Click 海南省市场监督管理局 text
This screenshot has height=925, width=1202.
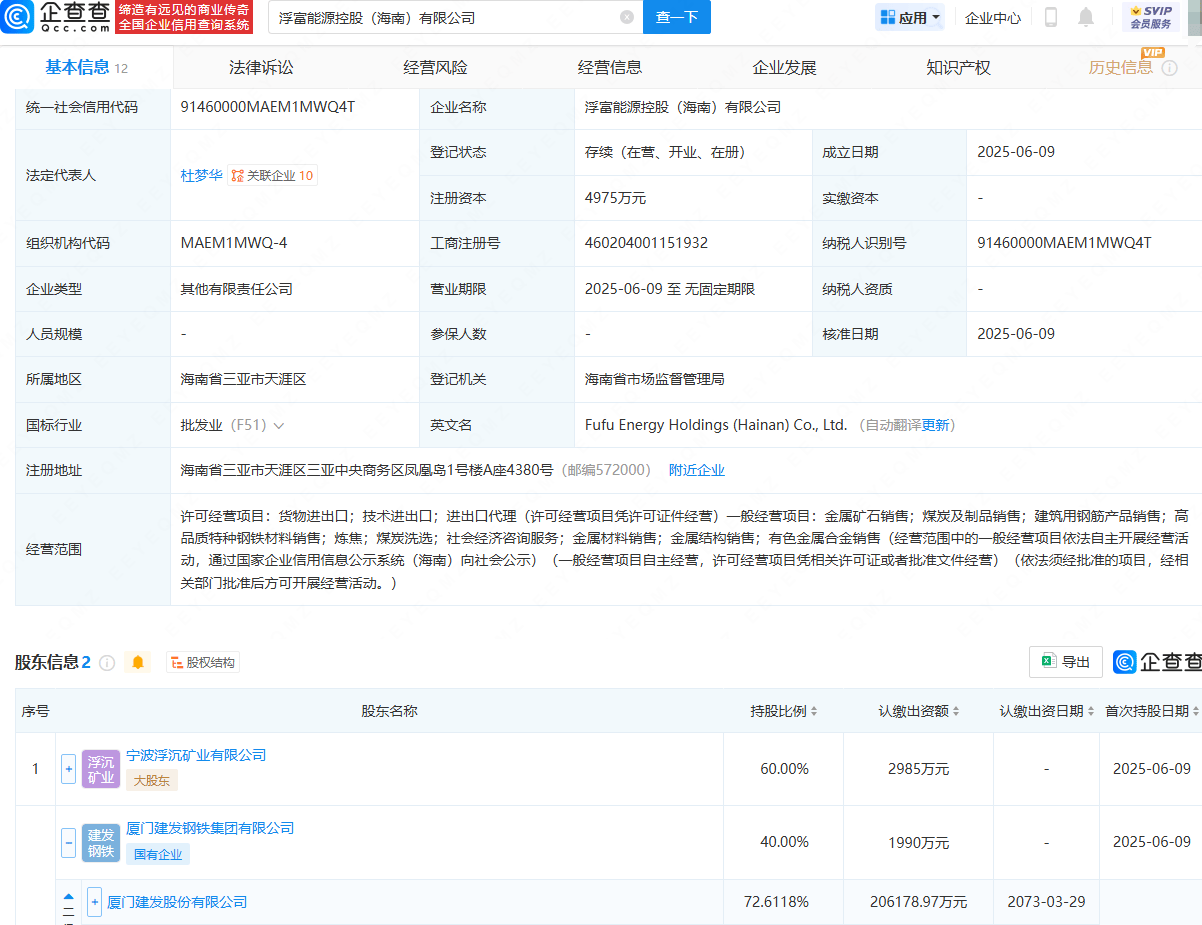point(654,380)
